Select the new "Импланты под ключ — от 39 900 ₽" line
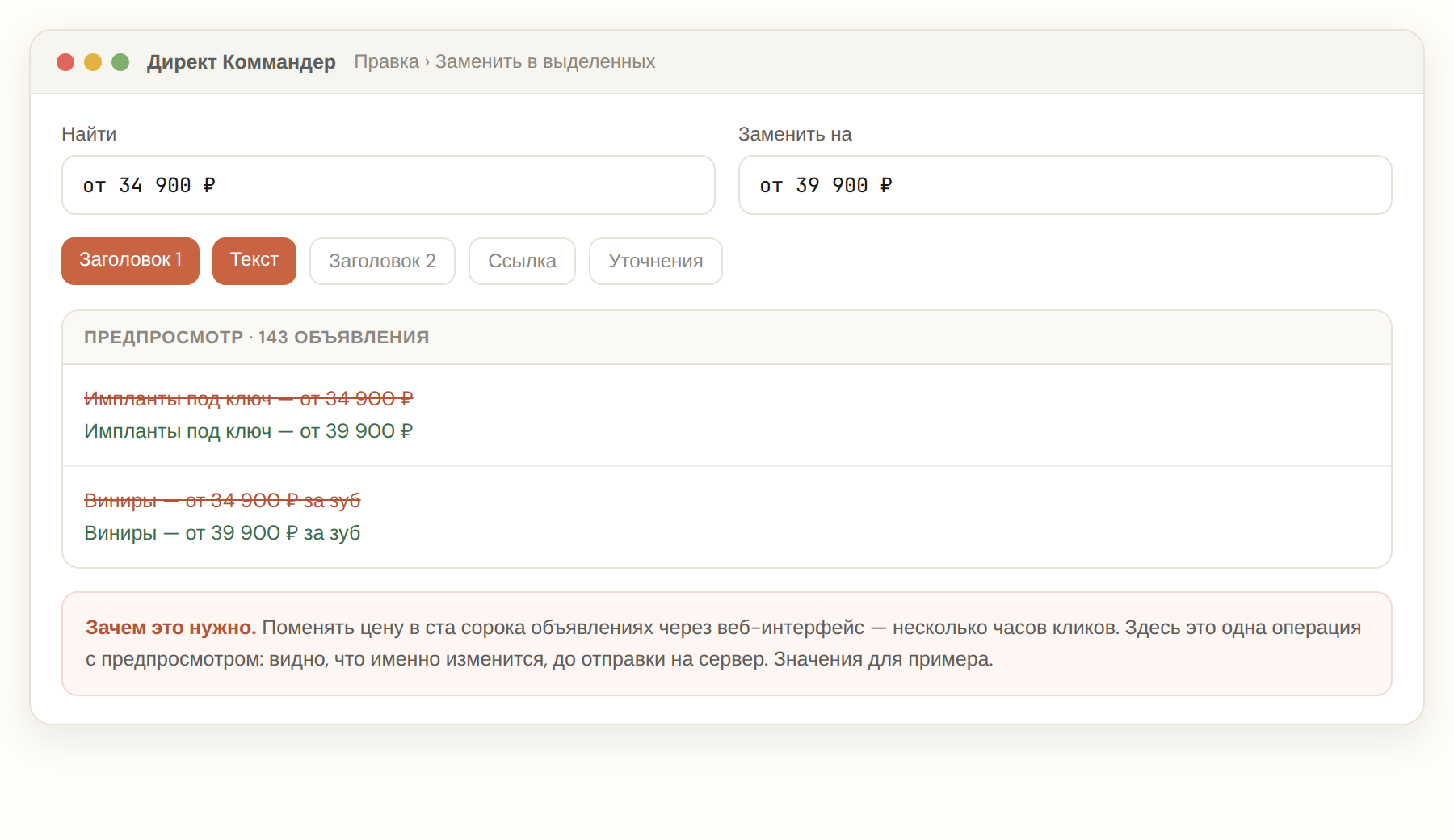 [x=249, y=431]
